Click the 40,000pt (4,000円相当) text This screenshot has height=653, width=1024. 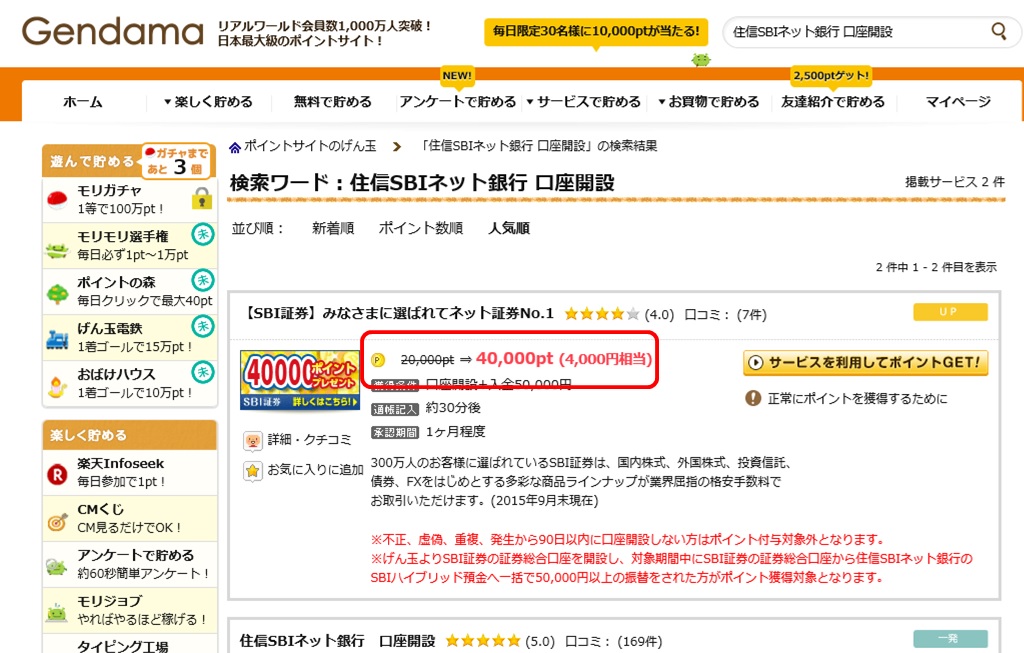point(564,358)
